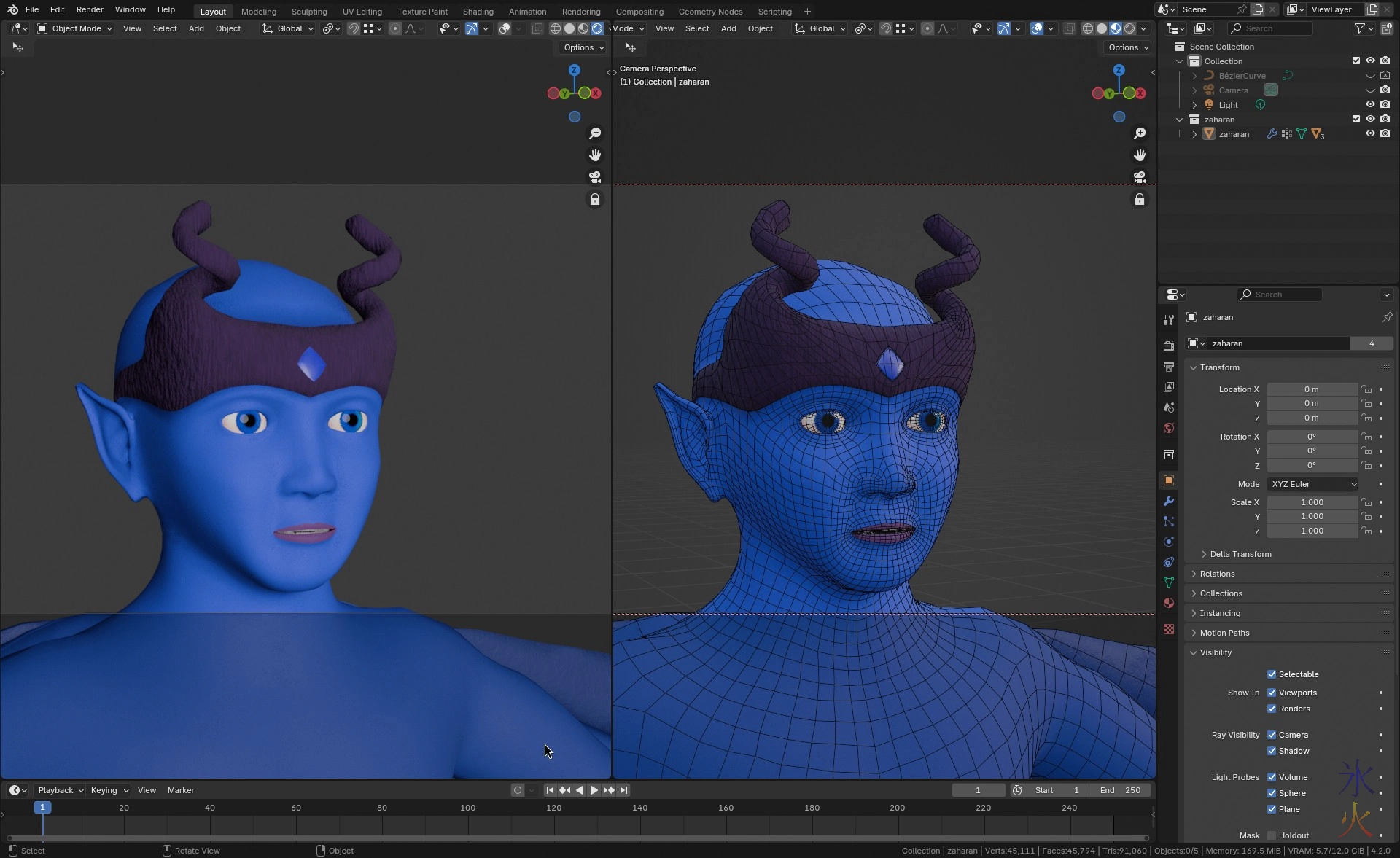Click the Scale X value field
The height and width of the screenshot is (858, 1400).
point(1311,502)
